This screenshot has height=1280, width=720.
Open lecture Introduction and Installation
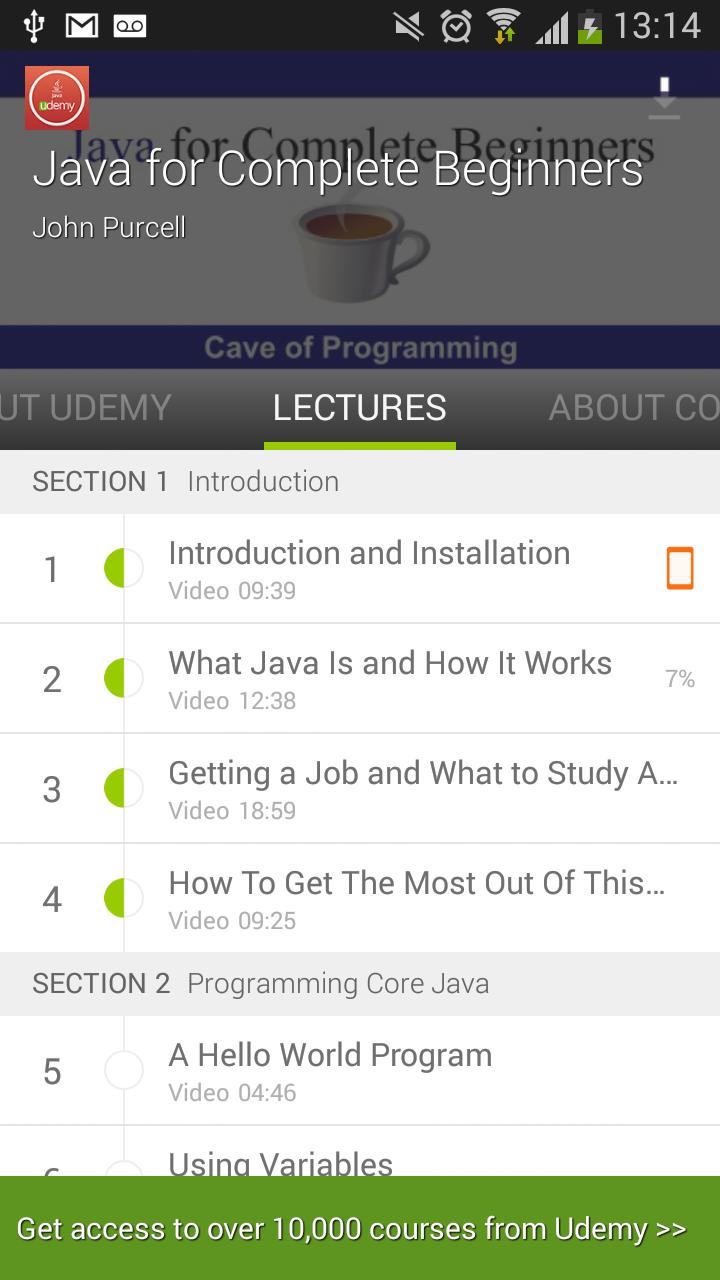[x=360, y=569]
